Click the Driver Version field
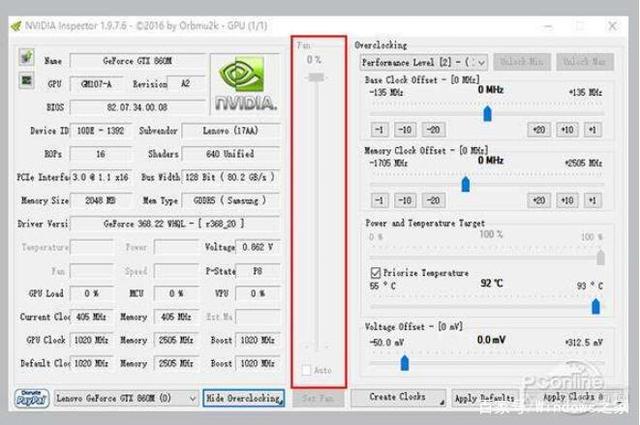 [175, 224]
